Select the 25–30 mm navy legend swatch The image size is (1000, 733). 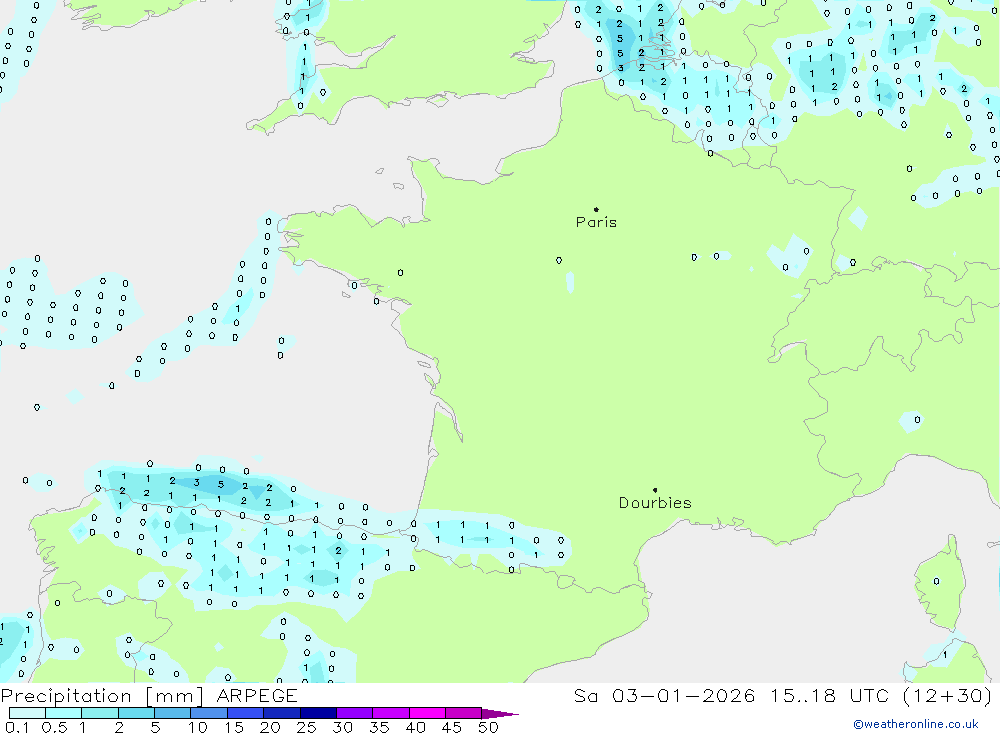(318, 713)
